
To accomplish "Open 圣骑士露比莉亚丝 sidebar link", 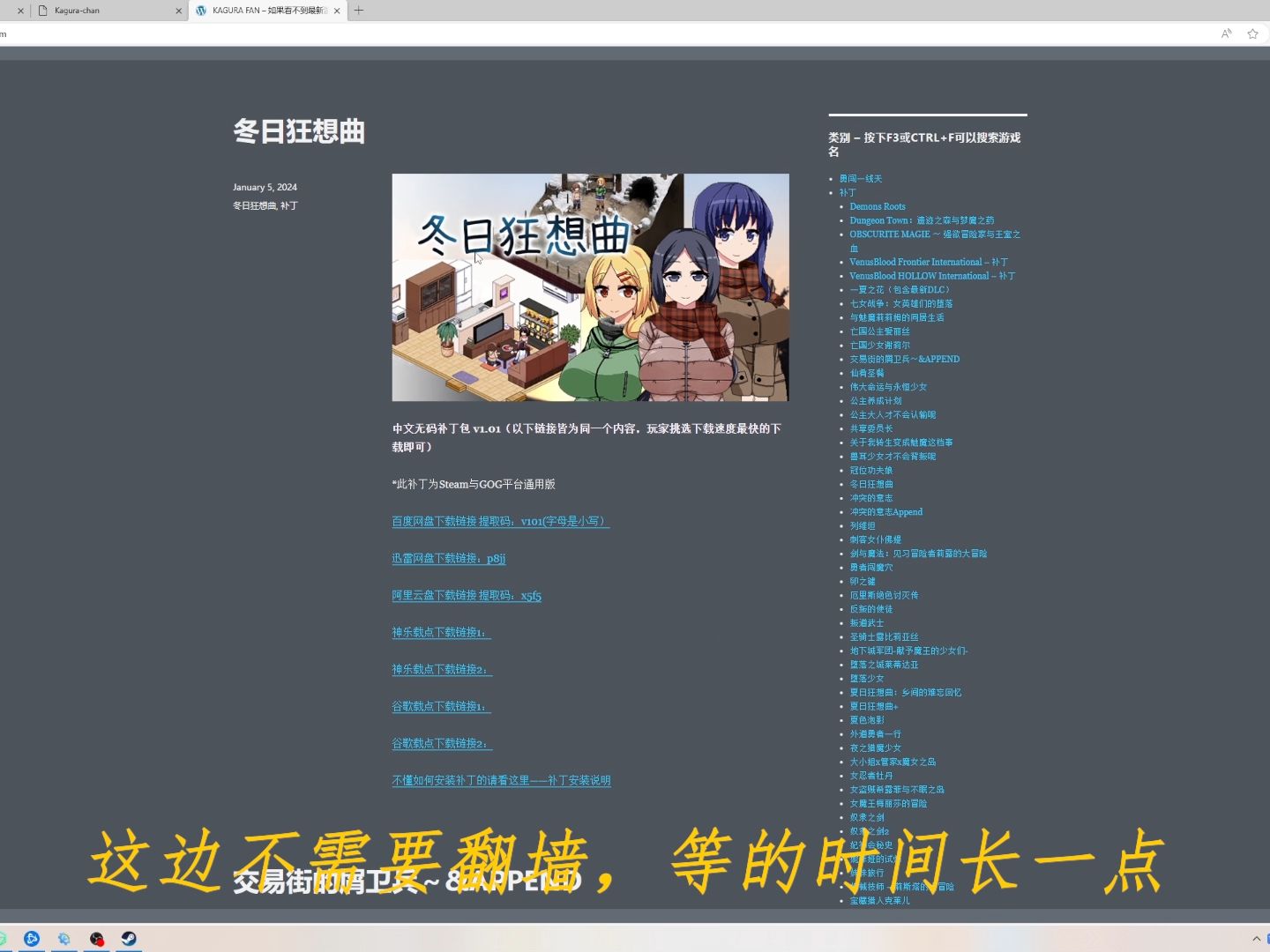I will click(884, 636).
